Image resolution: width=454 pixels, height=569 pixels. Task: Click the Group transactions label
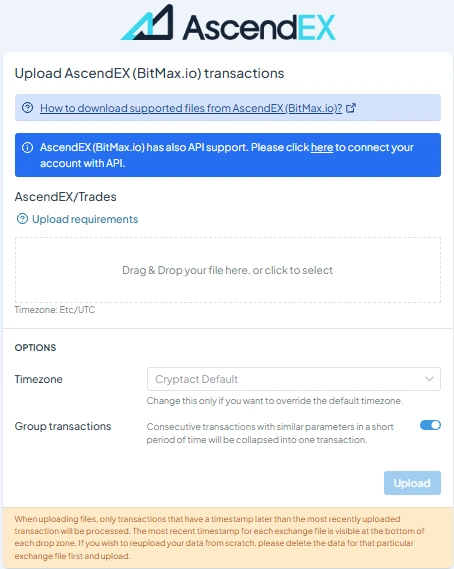click(x=63, y=426)
